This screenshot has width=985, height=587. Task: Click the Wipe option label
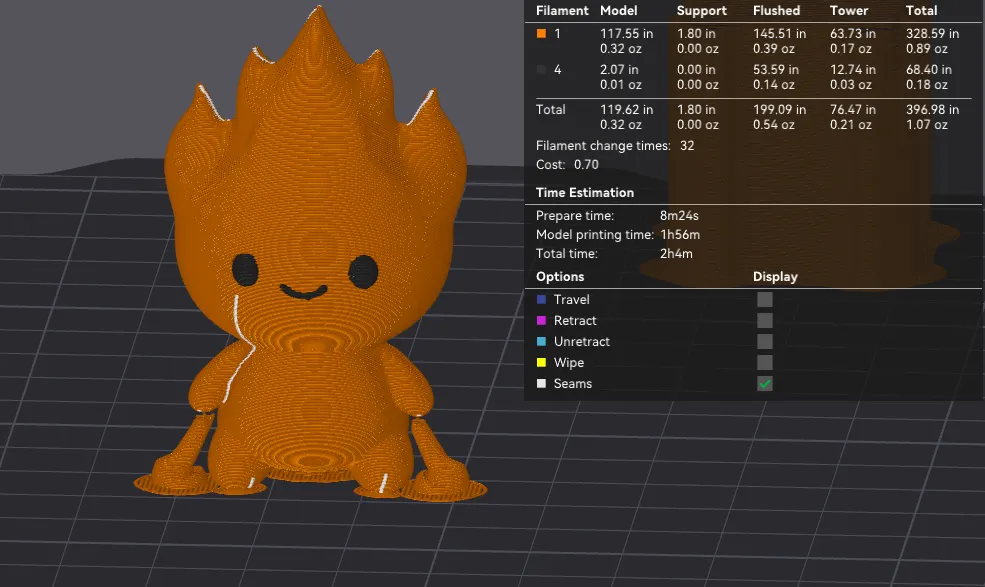coord(569,363)
